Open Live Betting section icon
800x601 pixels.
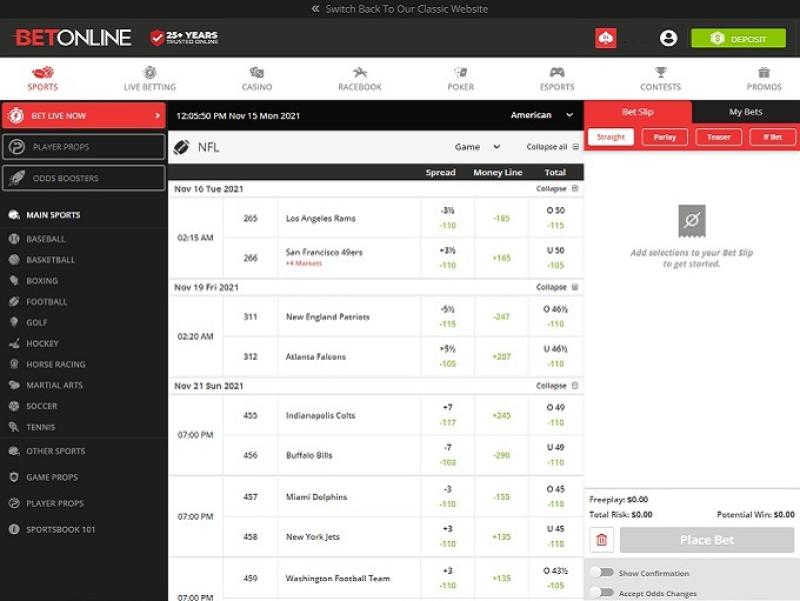click(x=149, y=73)
